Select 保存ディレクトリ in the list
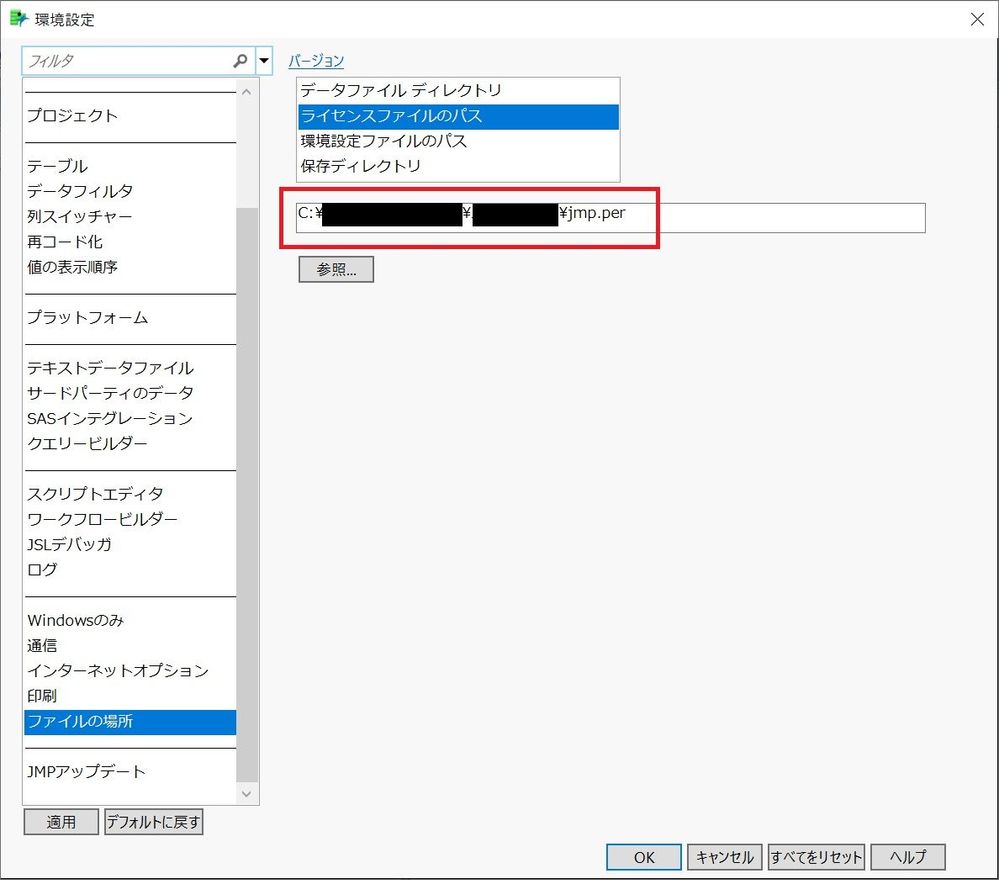 (x=458, y=166)
